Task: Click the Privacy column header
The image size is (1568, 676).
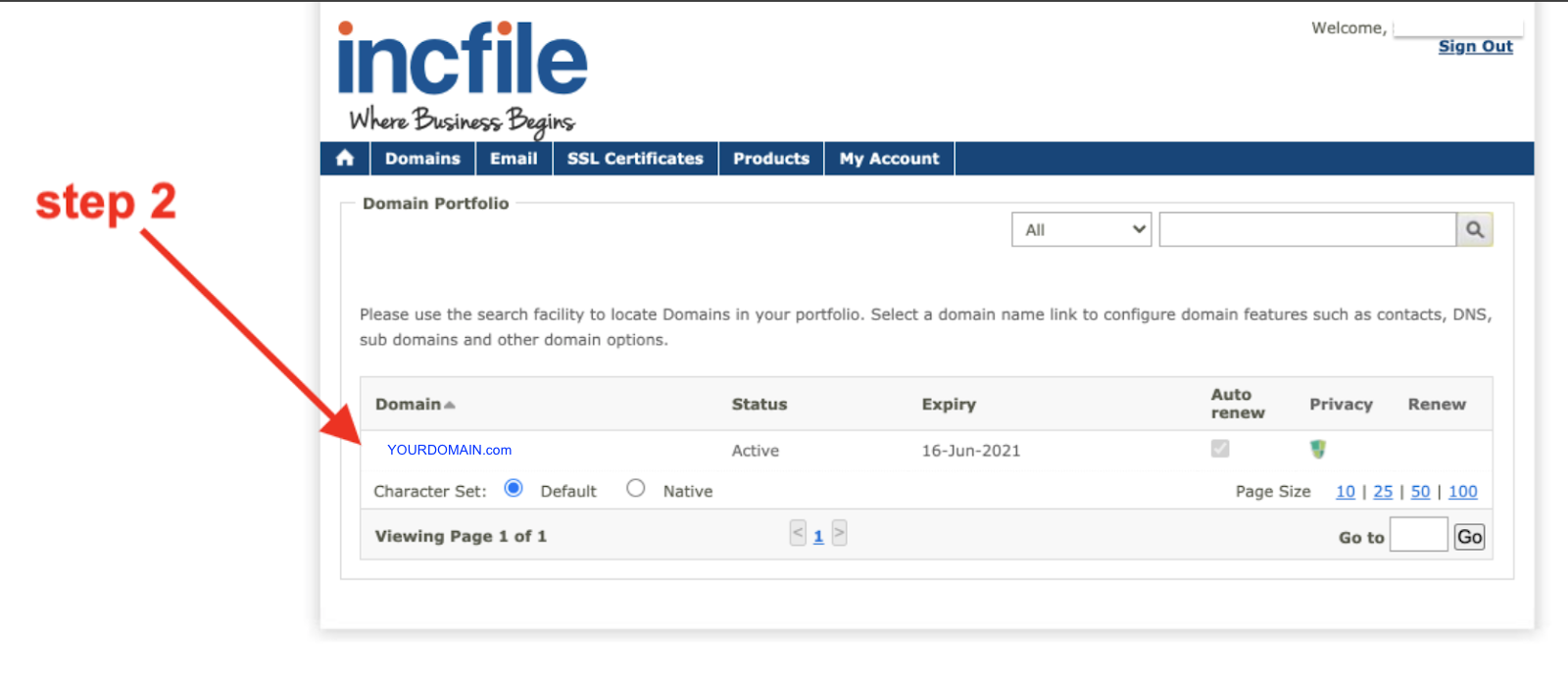Action: [1341, 404]
